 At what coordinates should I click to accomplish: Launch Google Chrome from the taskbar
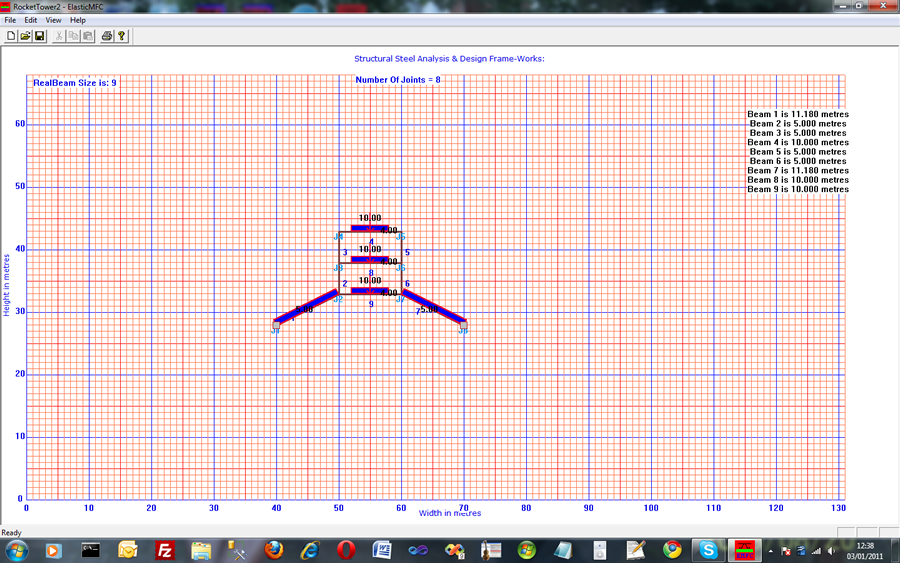(672, 551)
